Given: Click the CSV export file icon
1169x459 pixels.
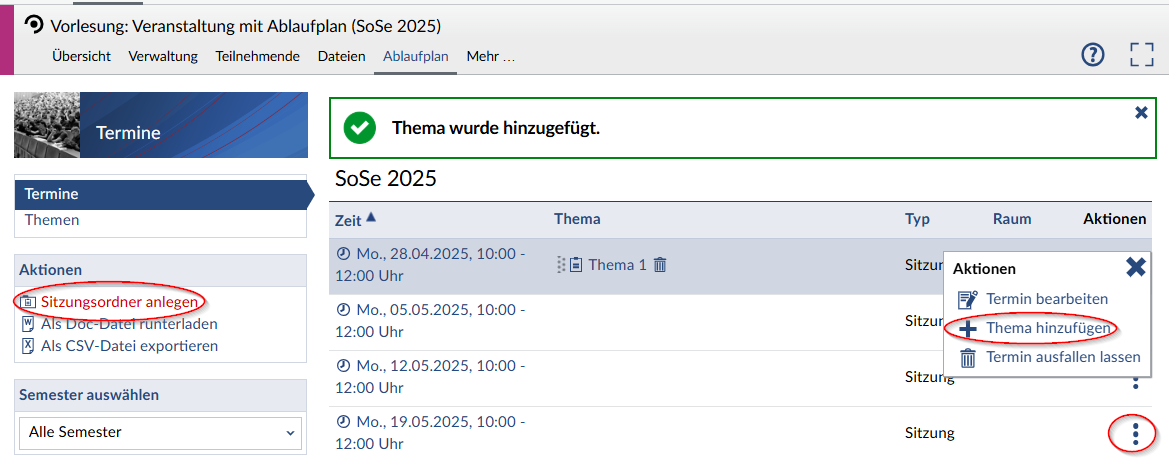Looking at the screenshot, I should (27, 346).
